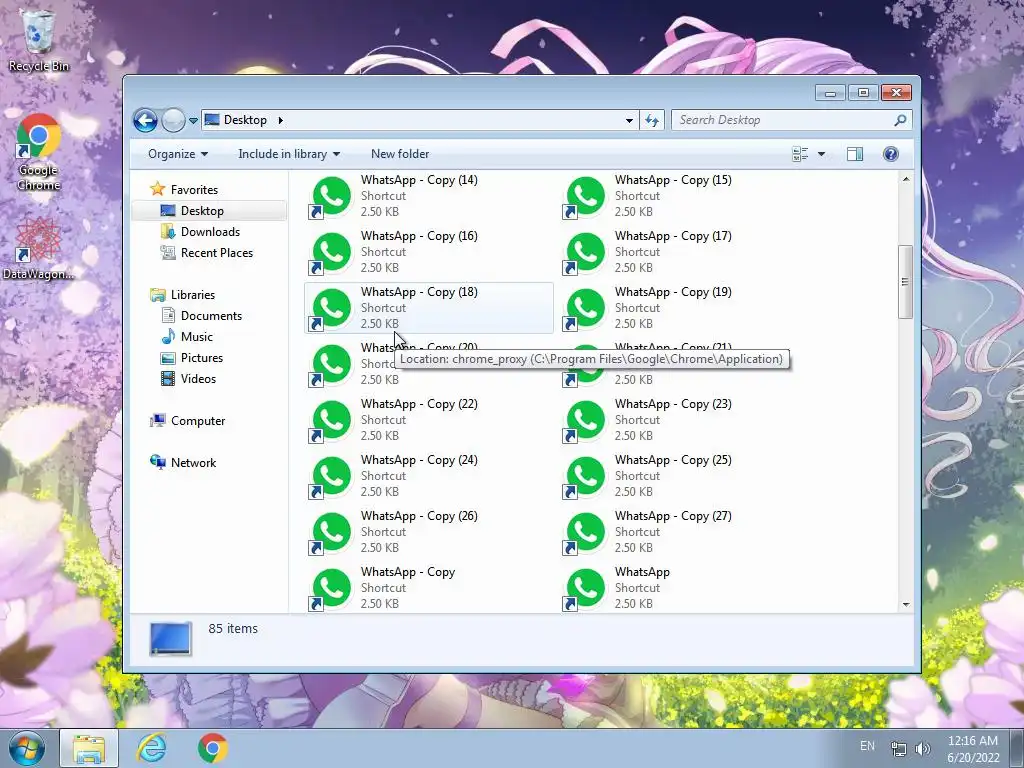Click the Back navigation arrow

145,120
